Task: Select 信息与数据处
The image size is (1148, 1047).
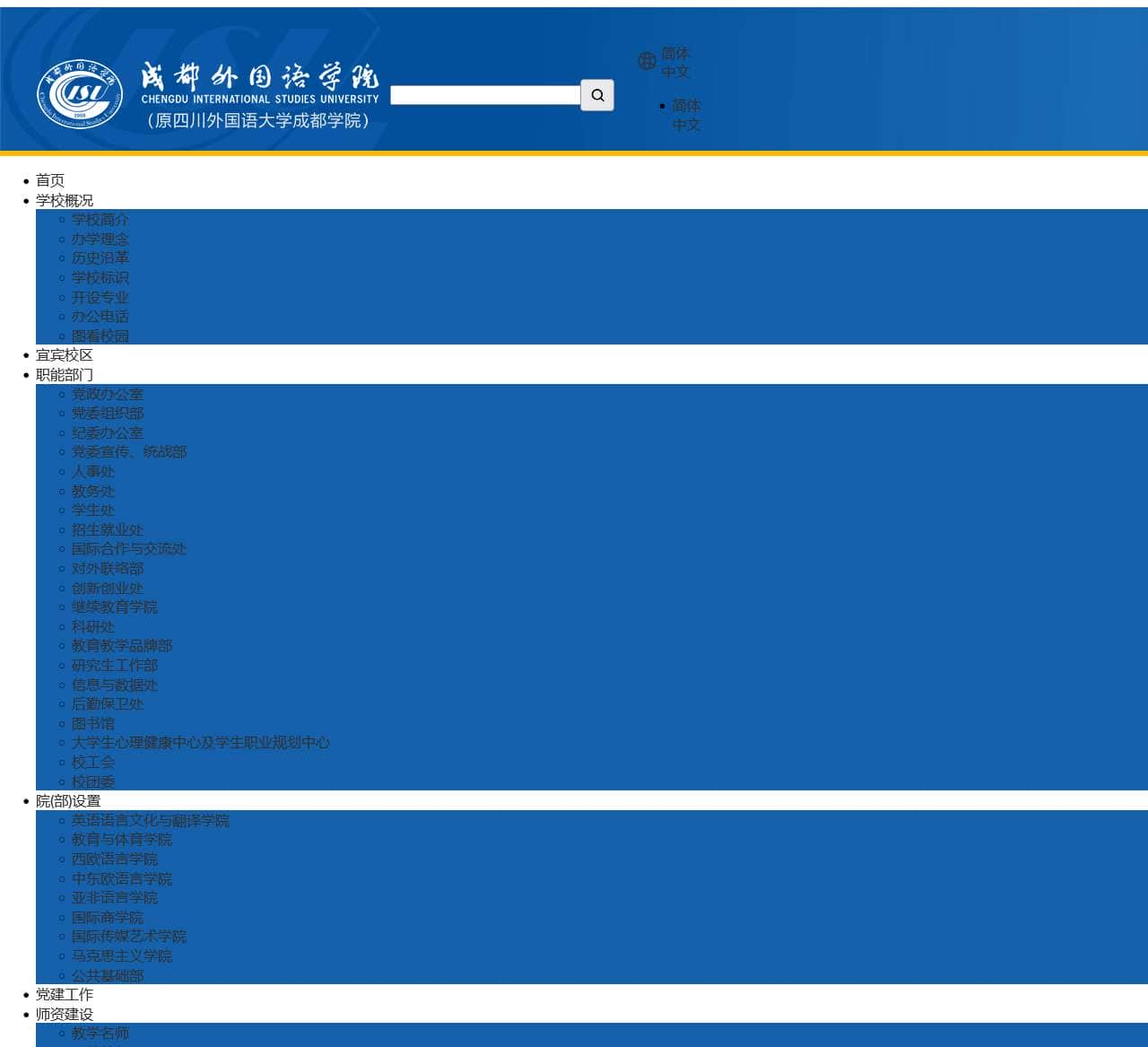Action: [x=115, y=685]
